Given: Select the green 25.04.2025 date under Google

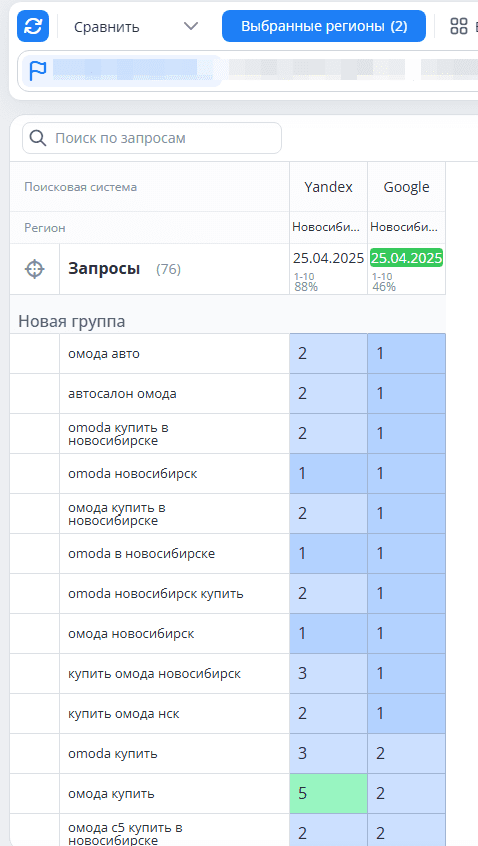Looking at the screenshot, I should 407,258.
